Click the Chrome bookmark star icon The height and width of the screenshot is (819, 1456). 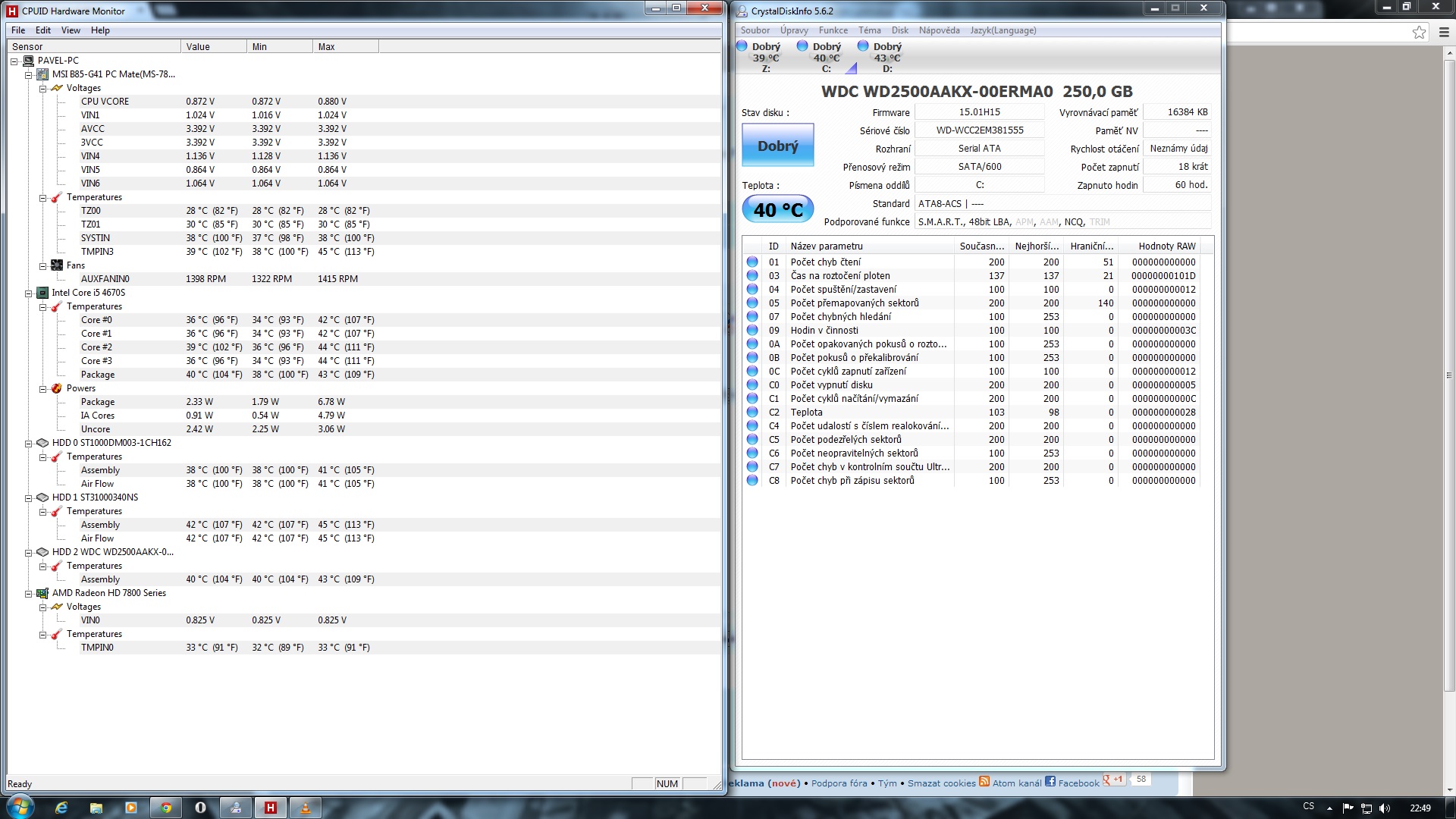[x=1419, y=32]
